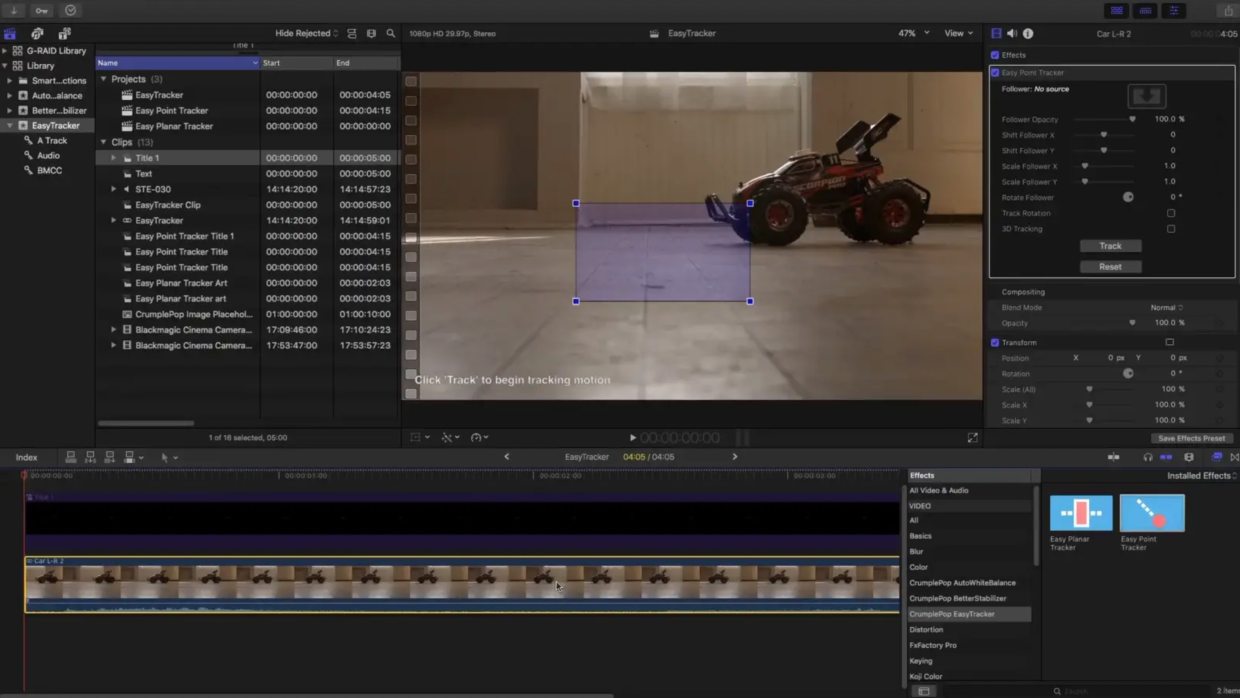
Task: Open the Installed Effects dropdown
Action: click(1201, 475)
